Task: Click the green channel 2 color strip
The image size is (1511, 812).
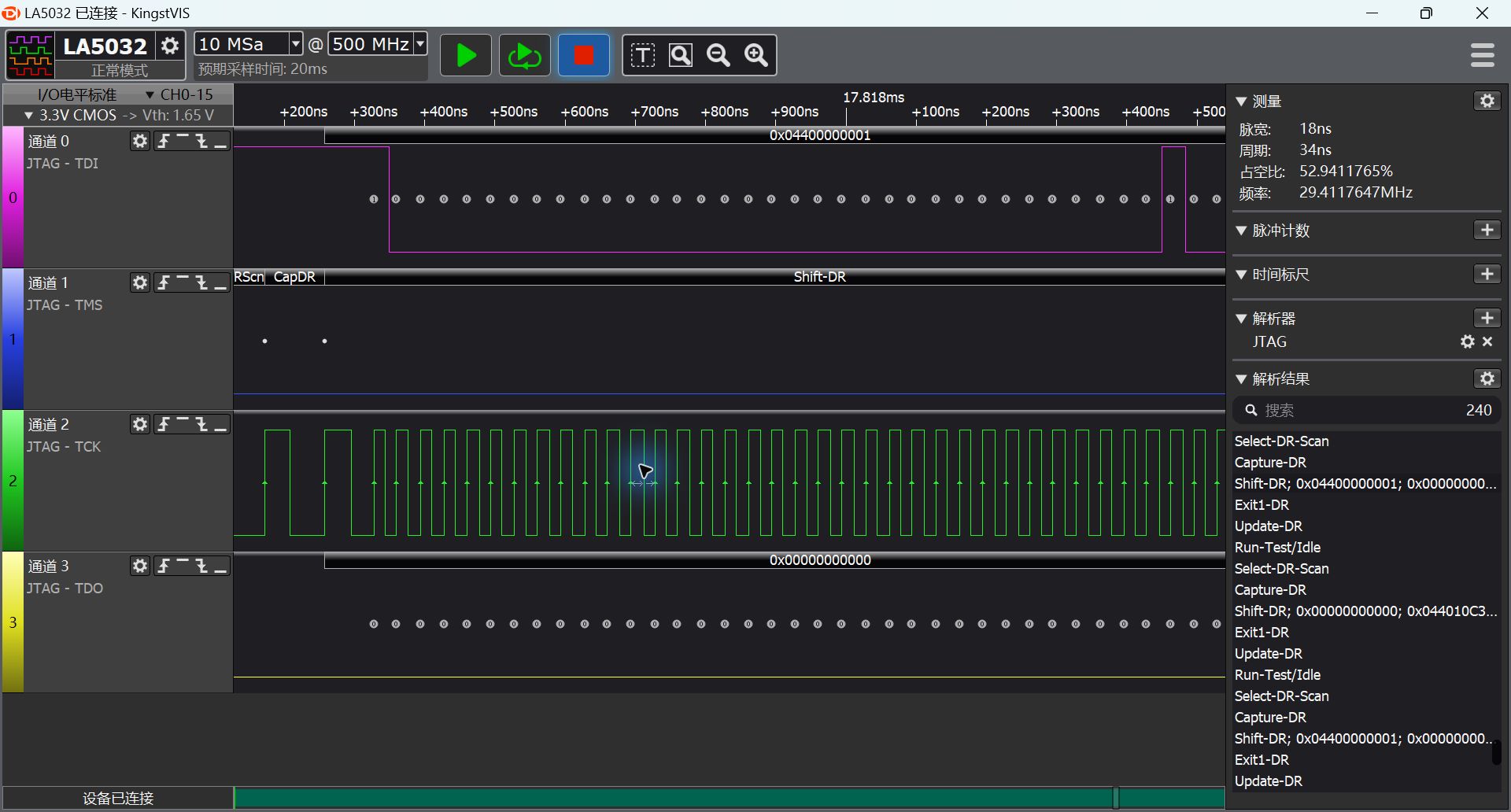Action: pos(13,481)
